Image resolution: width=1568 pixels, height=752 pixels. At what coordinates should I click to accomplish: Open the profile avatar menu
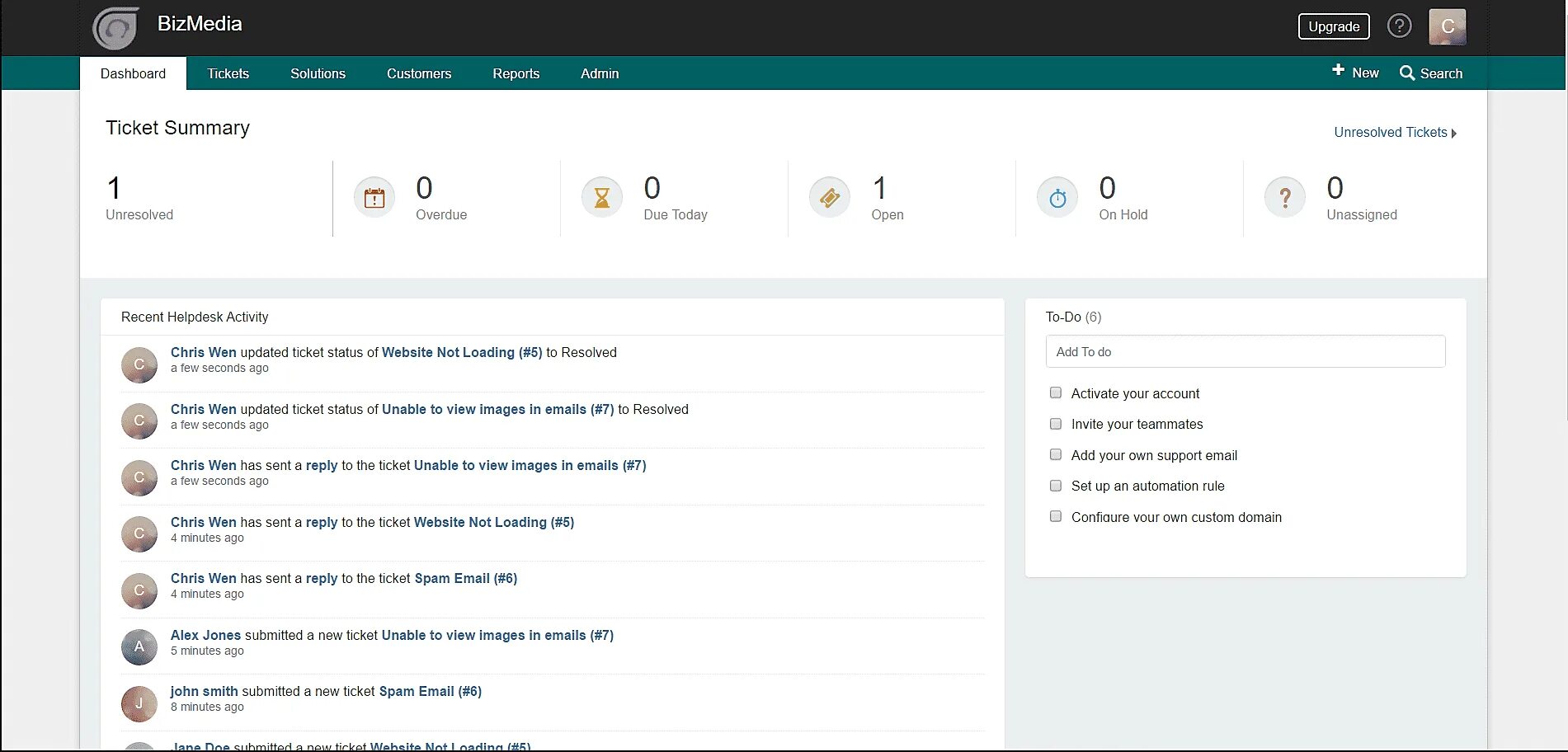coord(1448,26)
